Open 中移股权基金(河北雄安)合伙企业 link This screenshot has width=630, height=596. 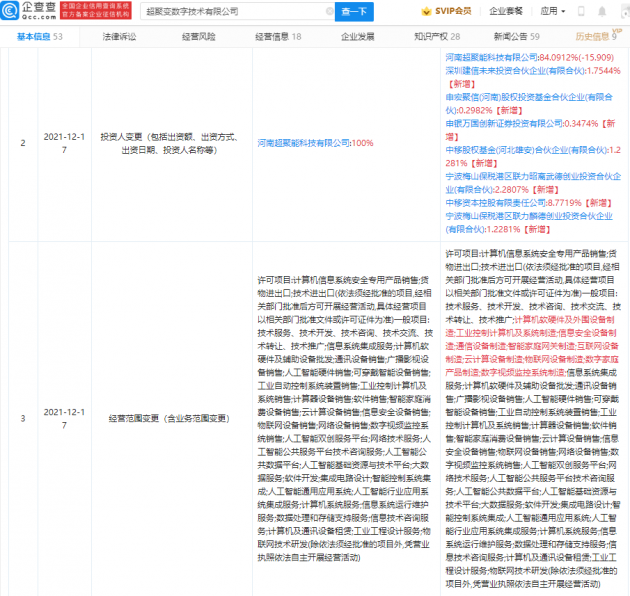coord(526,150)
